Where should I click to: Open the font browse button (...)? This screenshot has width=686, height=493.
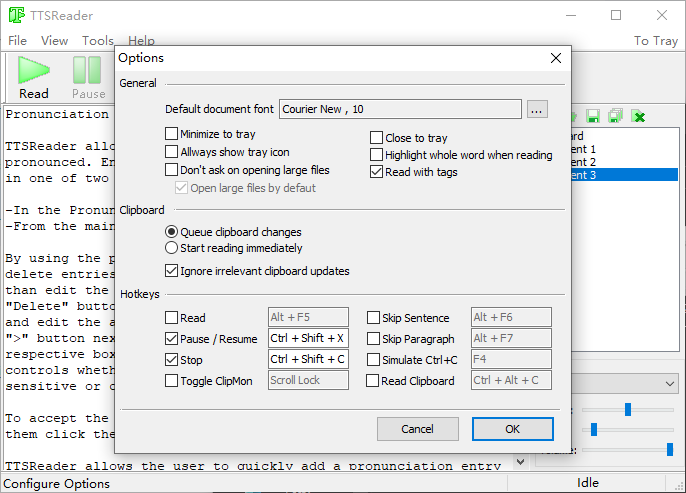537,109
